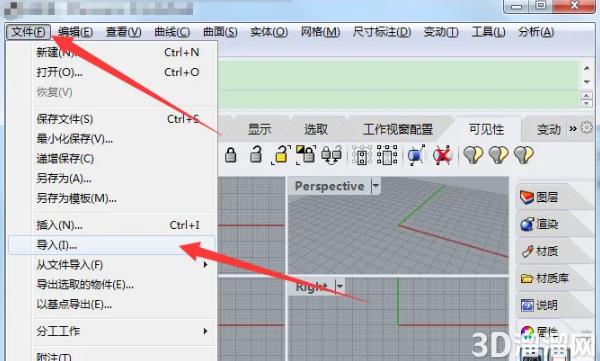Open the 编辑(E) menu
Image resolution: width=600 pixels, height=361 pixels.
click(75, 32)
